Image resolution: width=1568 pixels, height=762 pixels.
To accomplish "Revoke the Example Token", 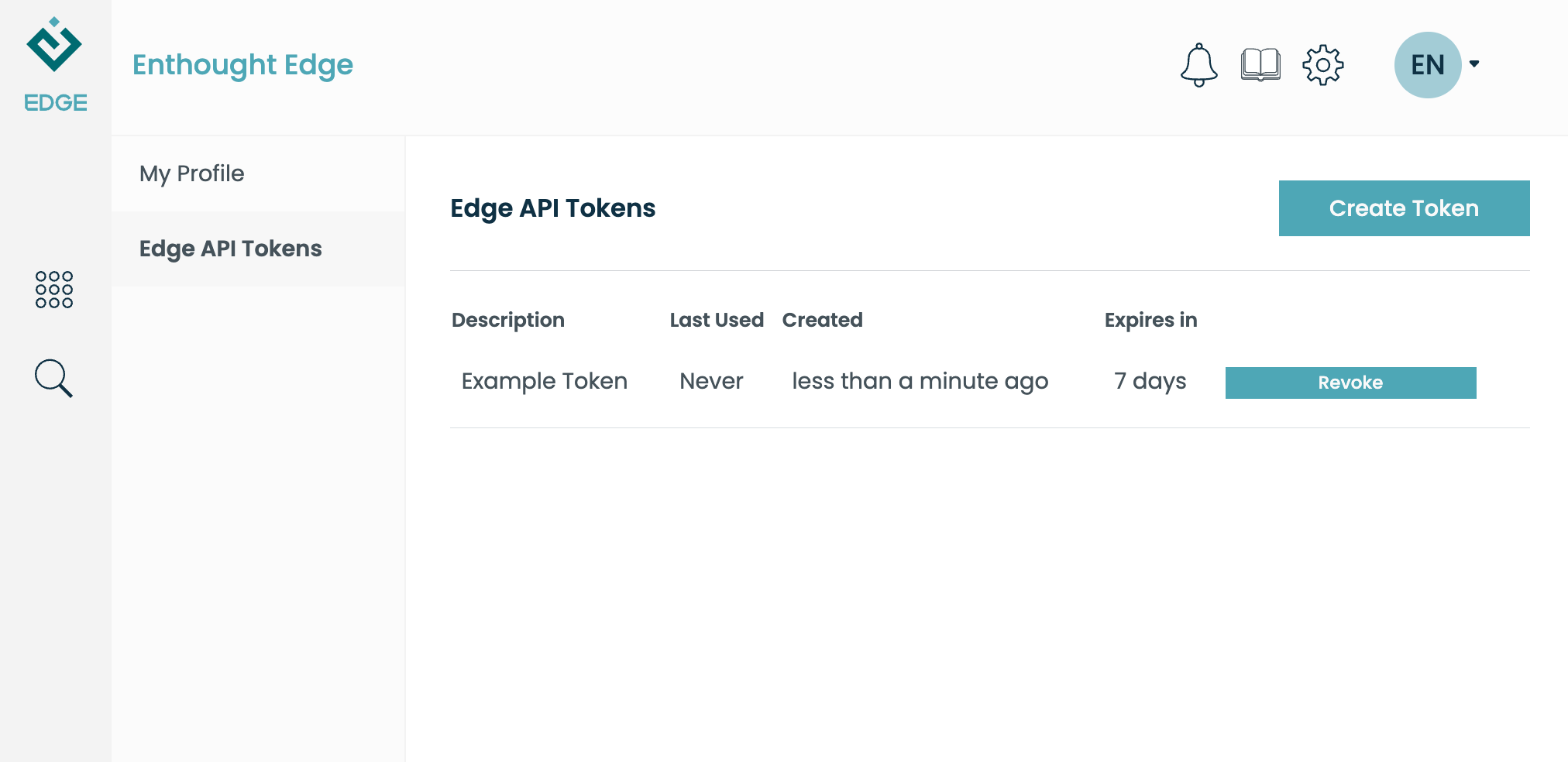I will click(x=1350, y=383).
